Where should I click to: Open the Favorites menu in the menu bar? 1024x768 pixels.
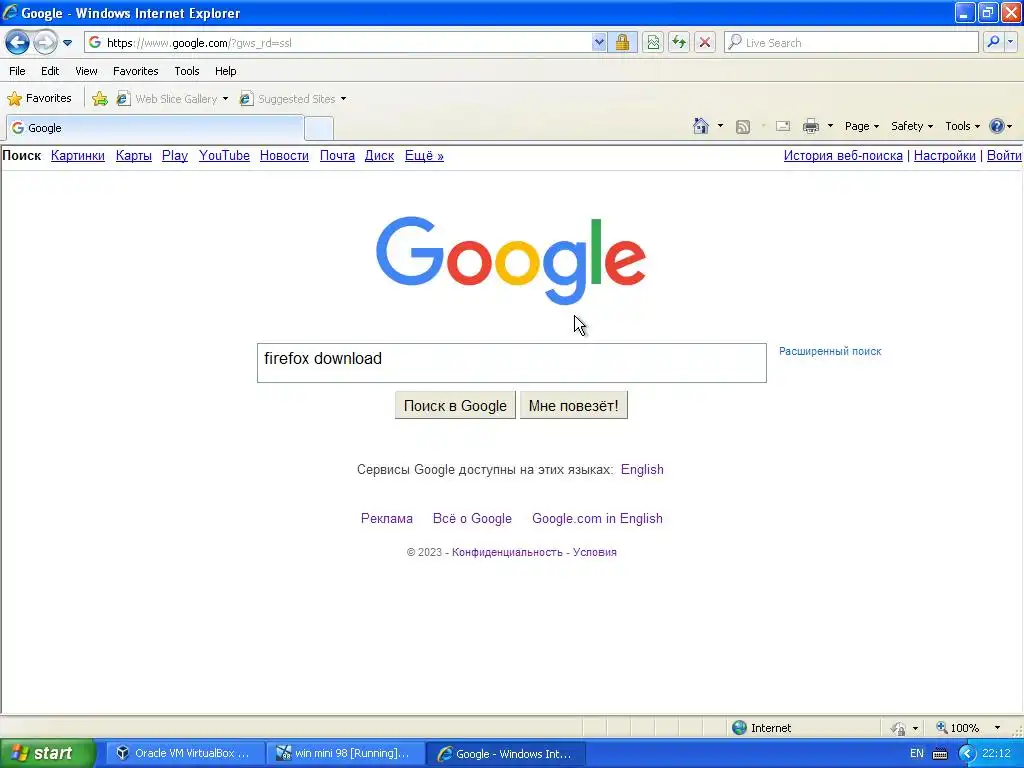pos(135,71)
